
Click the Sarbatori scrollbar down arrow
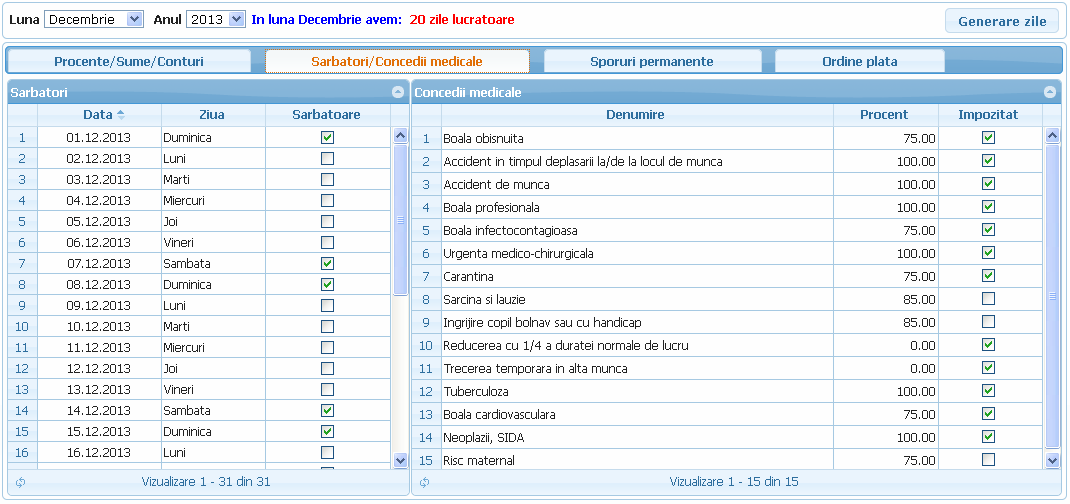pyautogui.click(x=401, y=460)
